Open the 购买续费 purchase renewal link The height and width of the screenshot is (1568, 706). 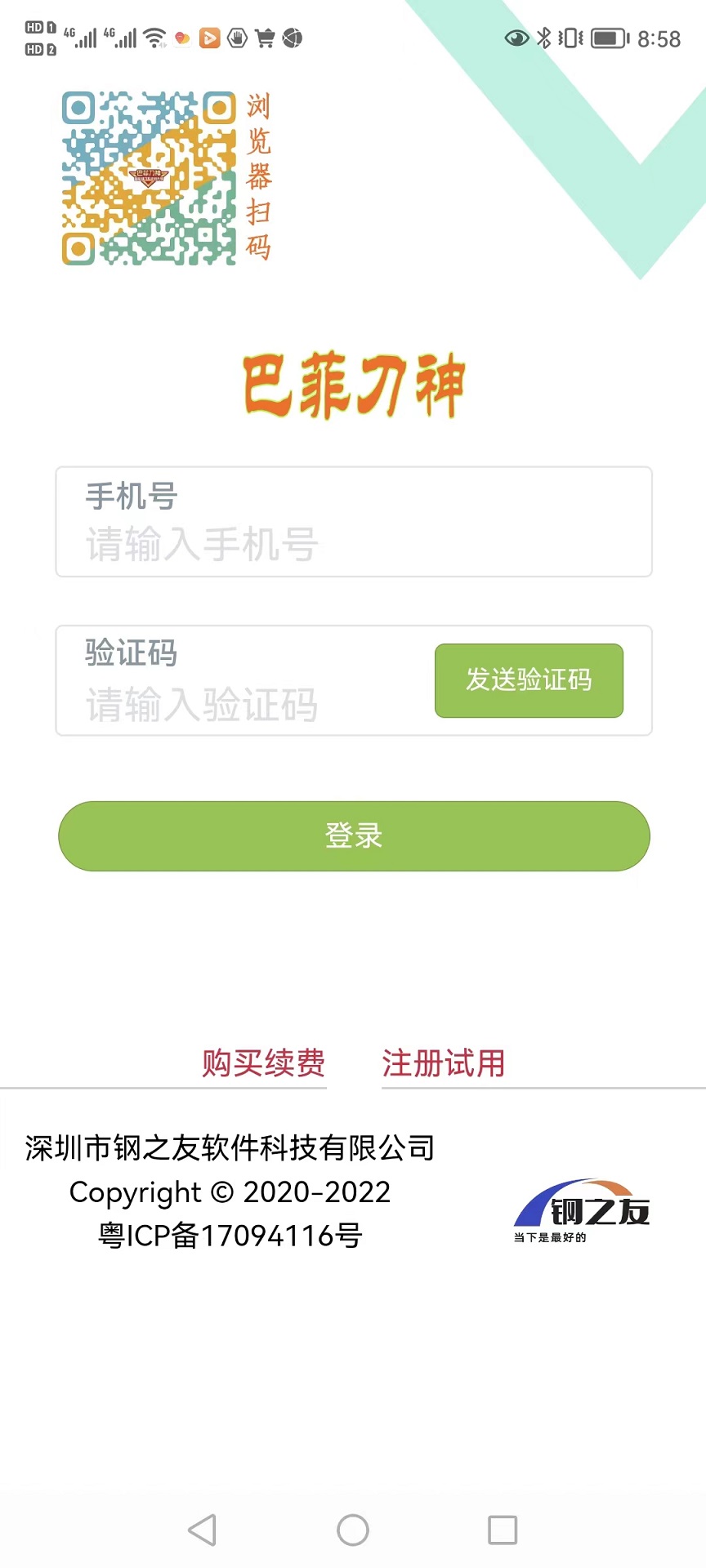tap(263, 1063)
